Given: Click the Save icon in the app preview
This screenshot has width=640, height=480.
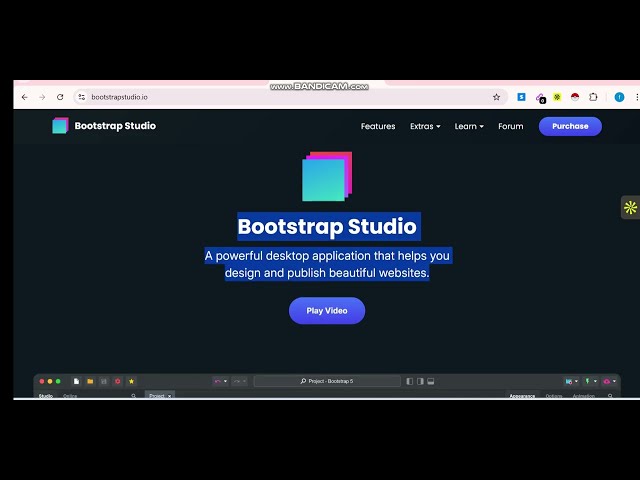Looking at the screenshot, I should tap(104, 381).
